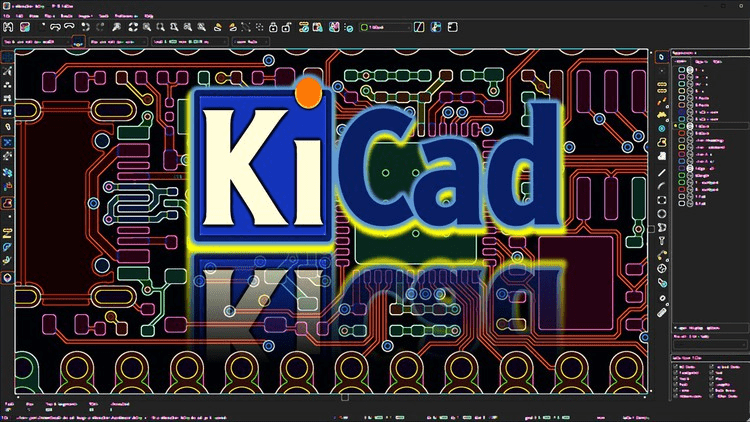
Task: Toggle grid display icon on left toolbar
Action: point(8,58)
